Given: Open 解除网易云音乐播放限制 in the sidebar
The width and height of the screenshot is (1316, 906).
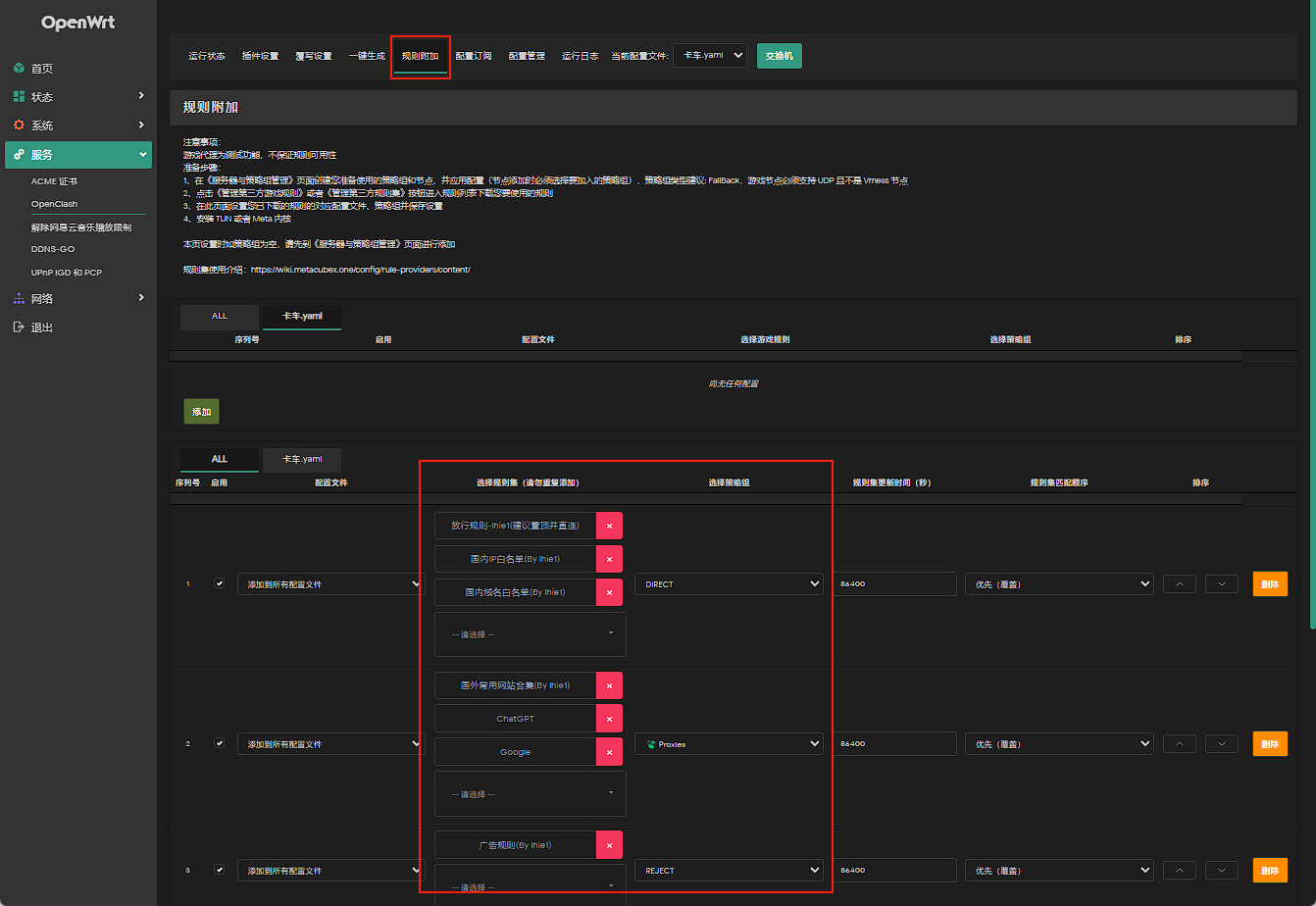Looking at the screenshot, I should [81, 227].
